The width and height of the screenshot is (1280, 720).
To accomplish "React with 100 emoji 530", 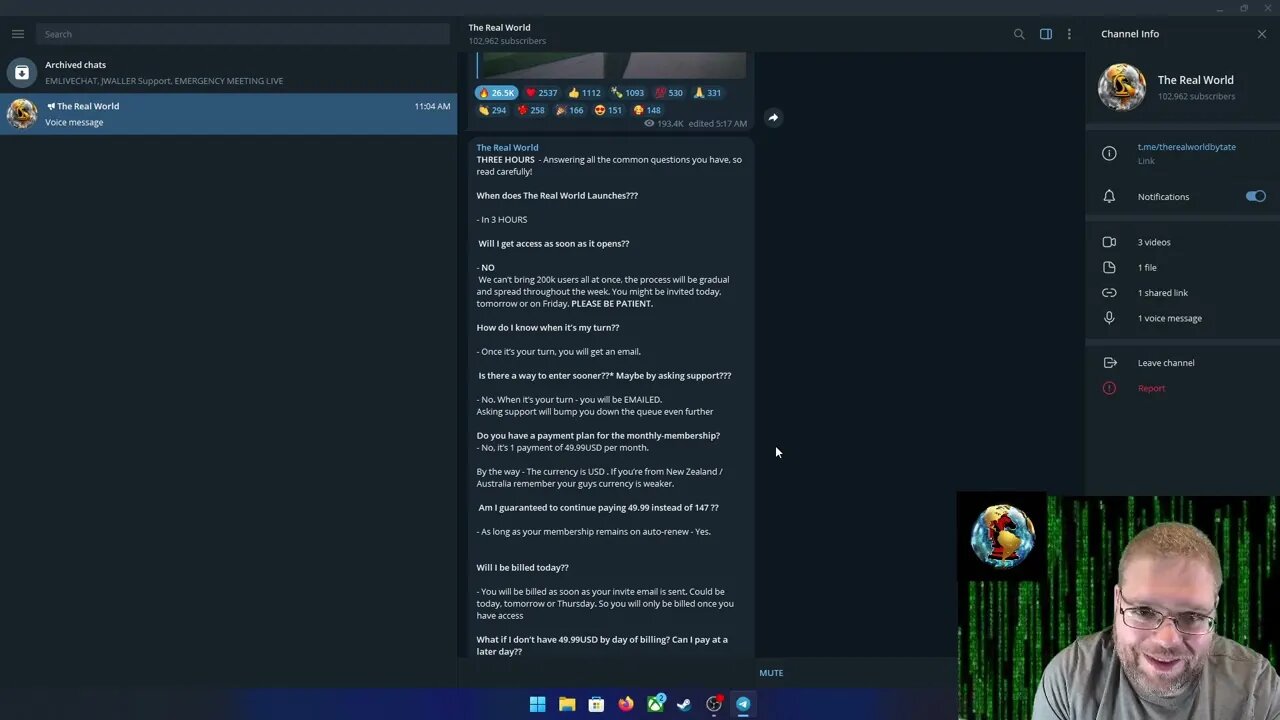I will 669,93.
